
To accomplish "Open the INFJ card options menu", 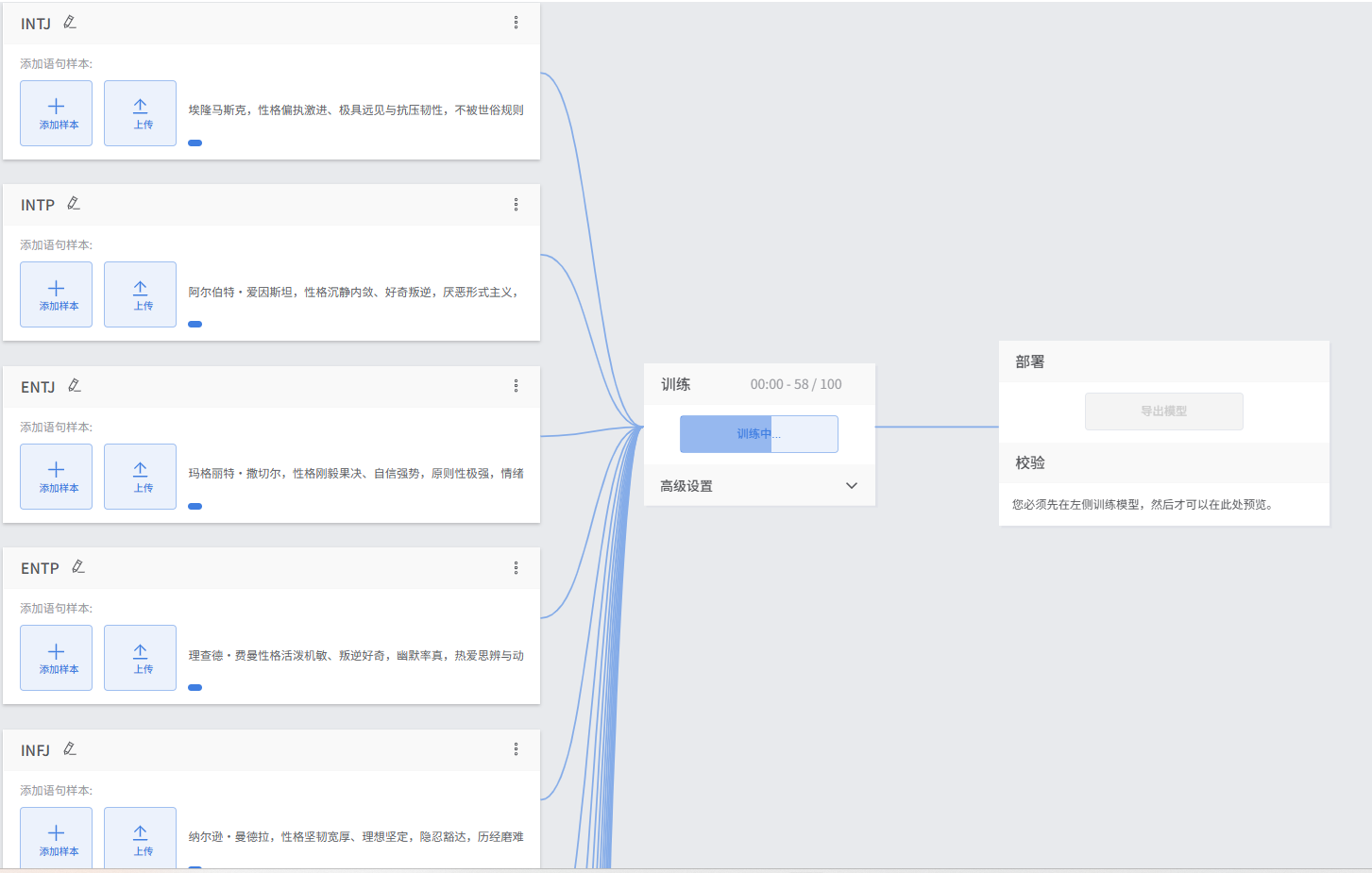I will (x=516, y=749).
